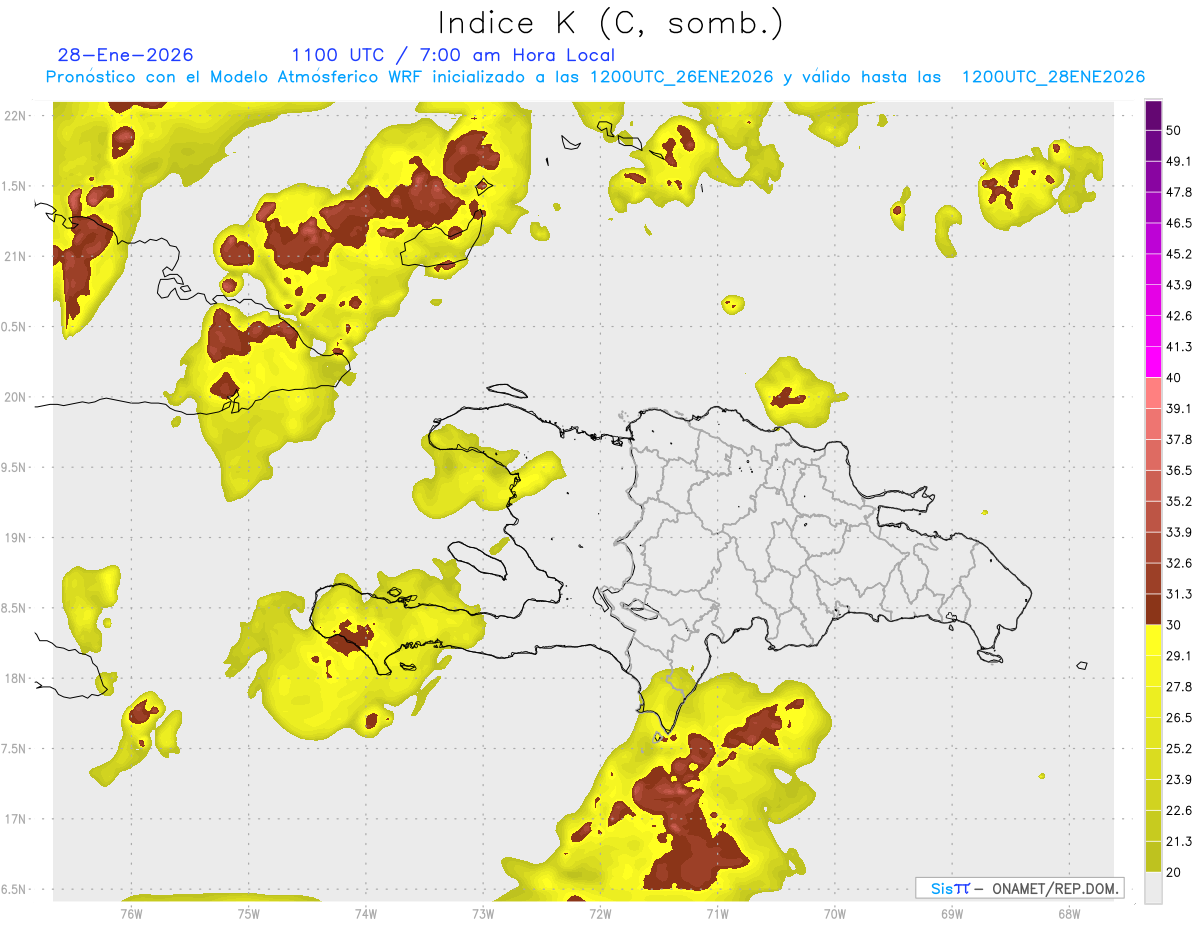Select legend value "20" at the colorbar bottom

point(1175,872)
